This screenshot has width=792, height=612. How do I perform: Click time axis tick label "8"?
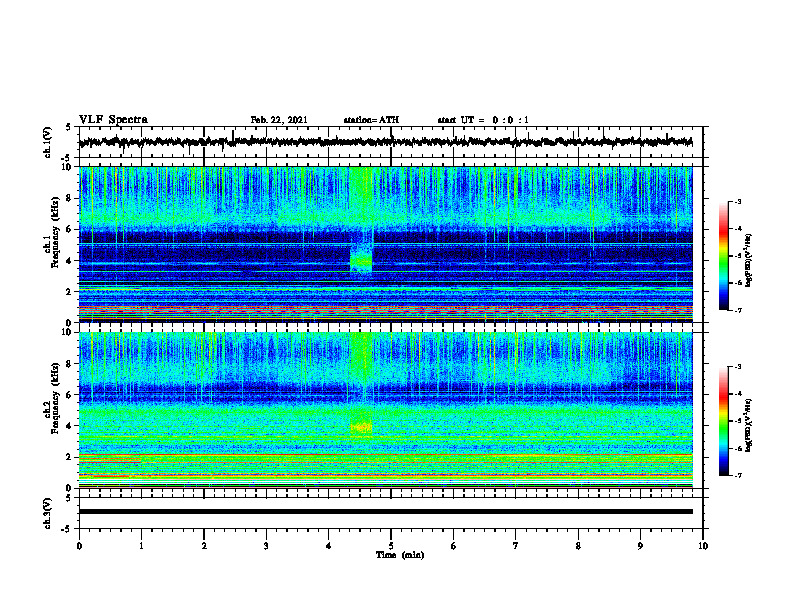click(578, 546)
